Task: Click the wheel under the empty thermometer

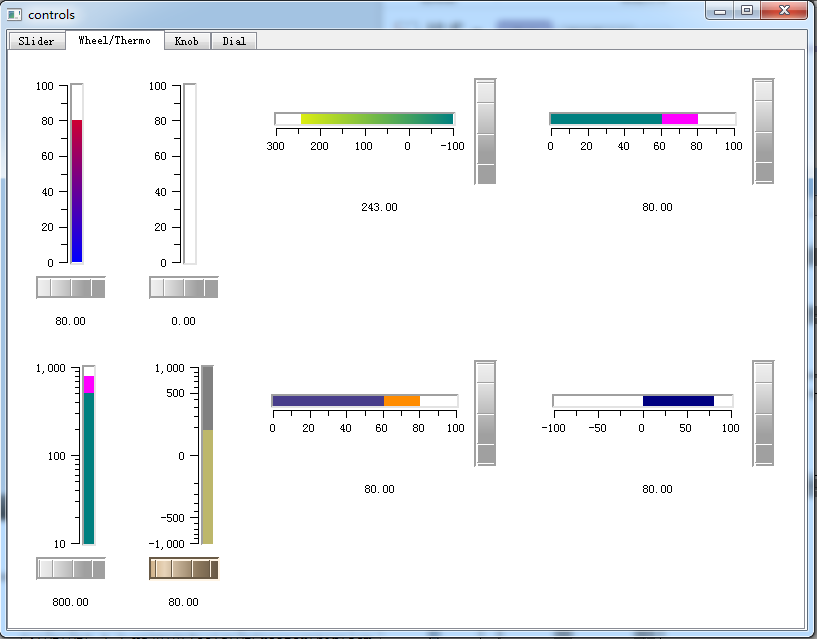Action: tap(184, 288)
